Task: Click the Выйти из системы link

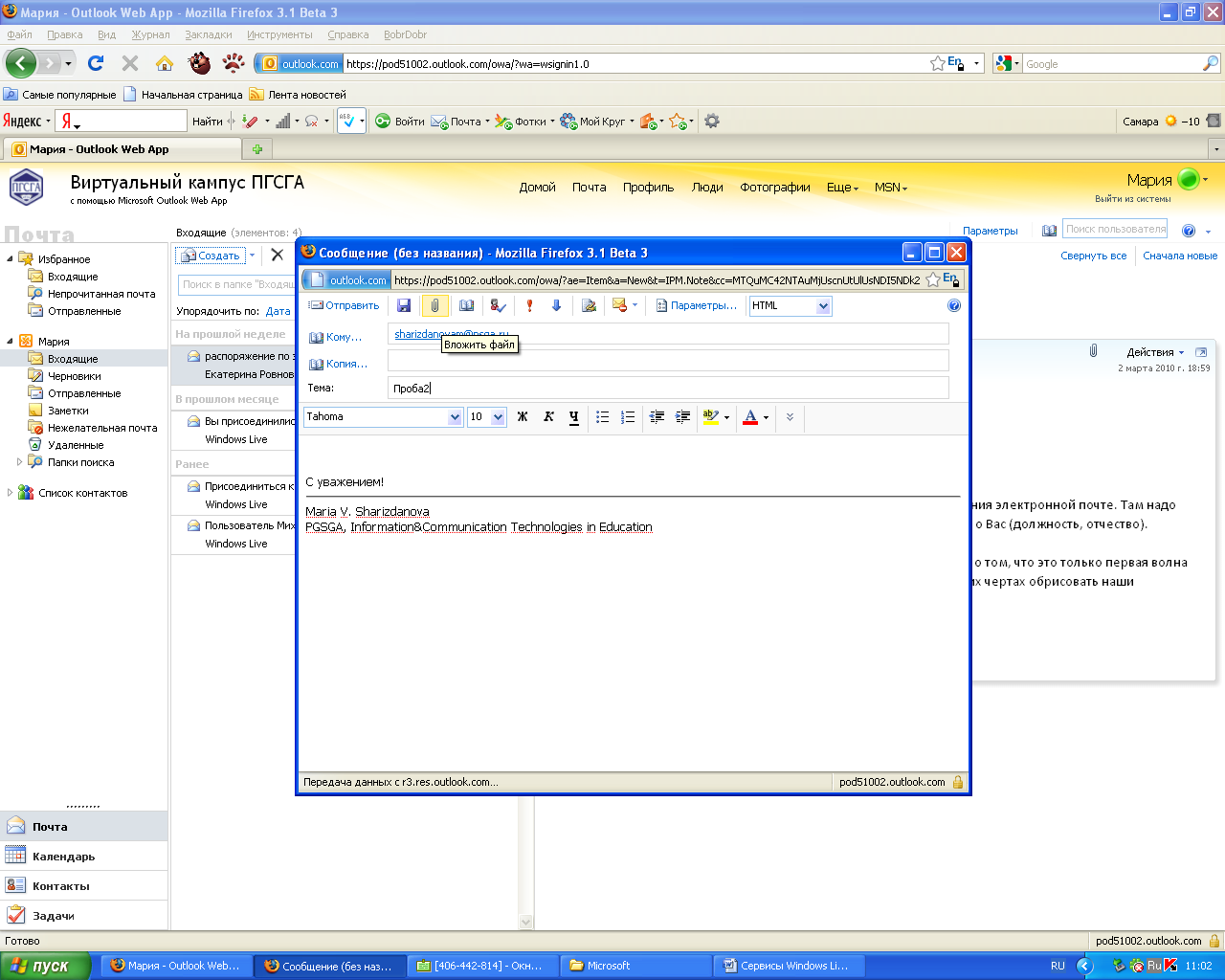Action: point(1133,199)
